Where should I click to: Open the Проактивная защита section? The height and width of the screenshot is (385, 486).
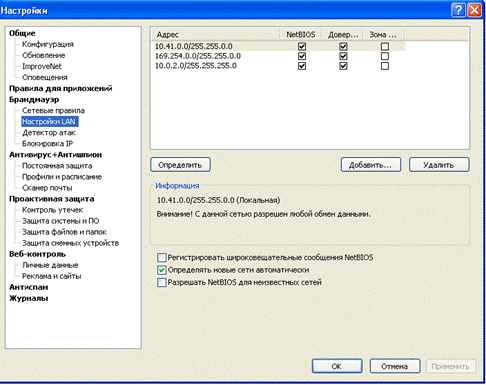pos(52,199)
